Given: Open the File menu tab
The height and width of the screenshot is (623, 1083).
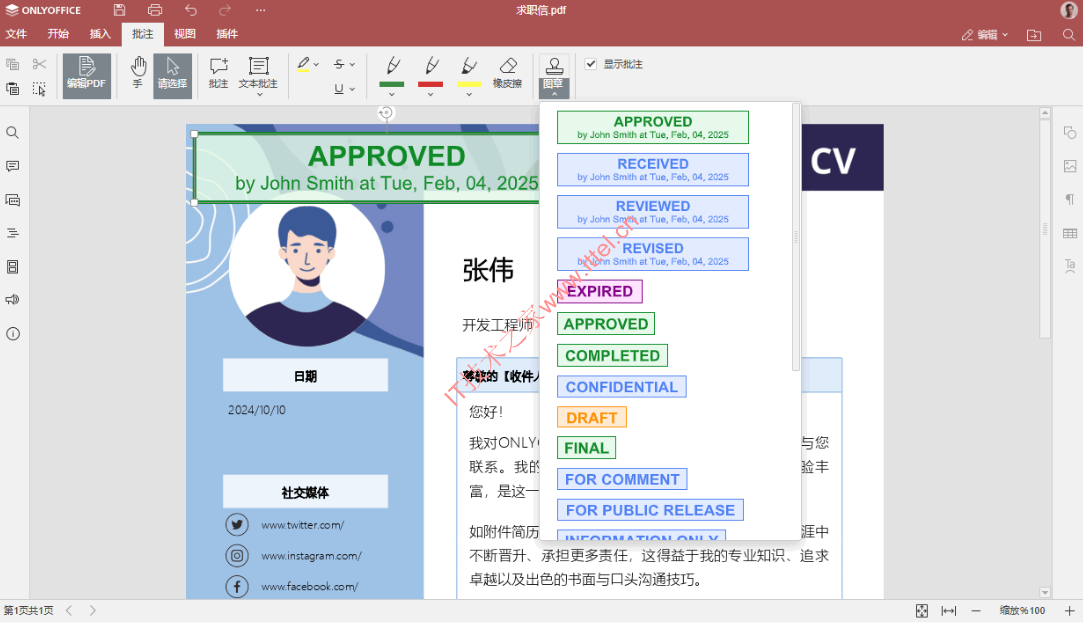Looking at the screenshot, I should [16, 34].
